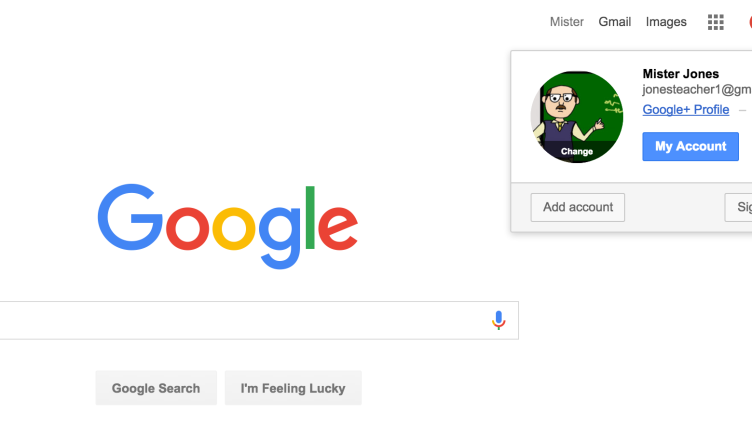Viewport: 752px width, 440px height.
Task: Click the Change label on profile photo
Action: tap(577, 152)
